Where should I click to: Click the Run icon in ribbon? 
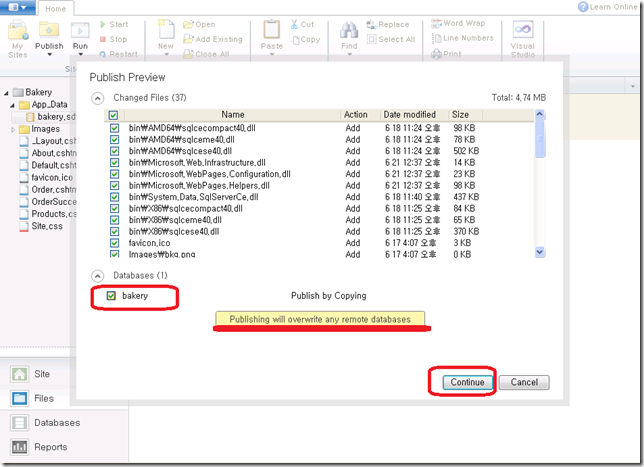[80, 31]
